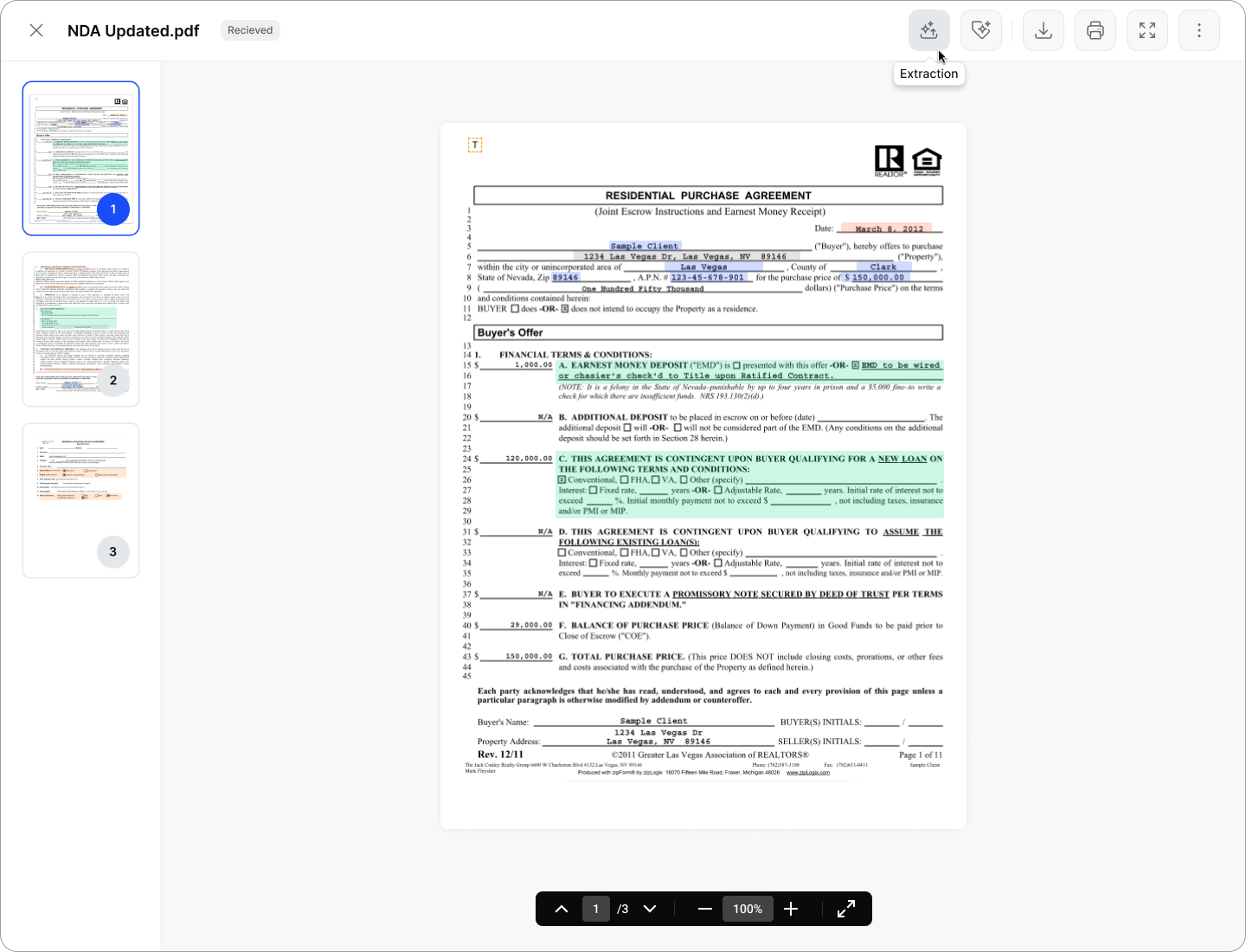Click the Extraction sparkle icon
Image resolution: width=1246 pixels, height=952 pixels.
(928, 30)
